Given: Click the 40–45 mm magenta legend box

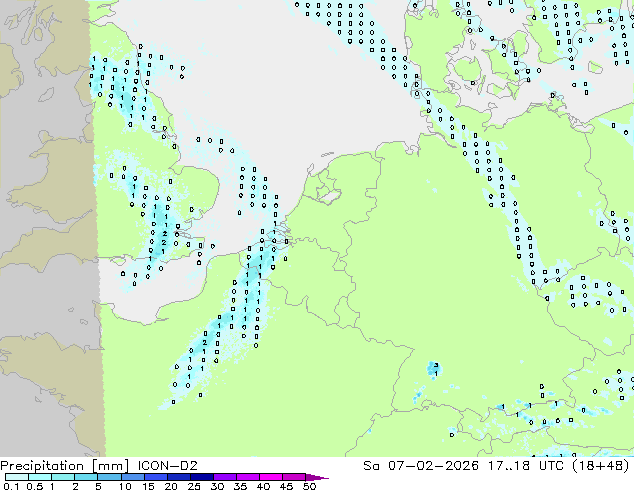Looking at the screenshot, I should click(271, 477).
